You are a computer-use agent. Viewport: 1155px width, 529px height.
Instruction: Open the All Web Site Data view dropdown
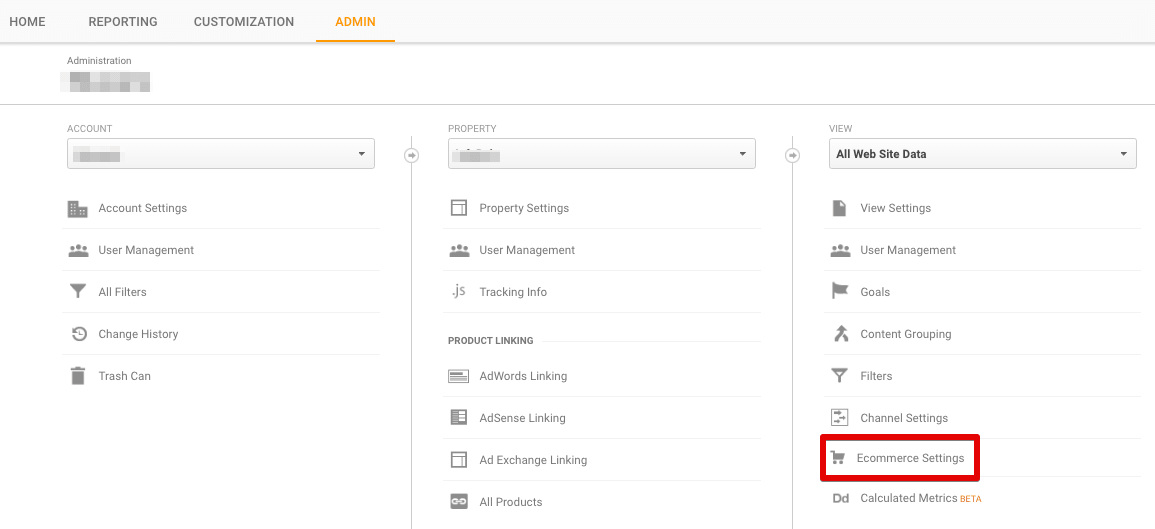tap(983, 154)
